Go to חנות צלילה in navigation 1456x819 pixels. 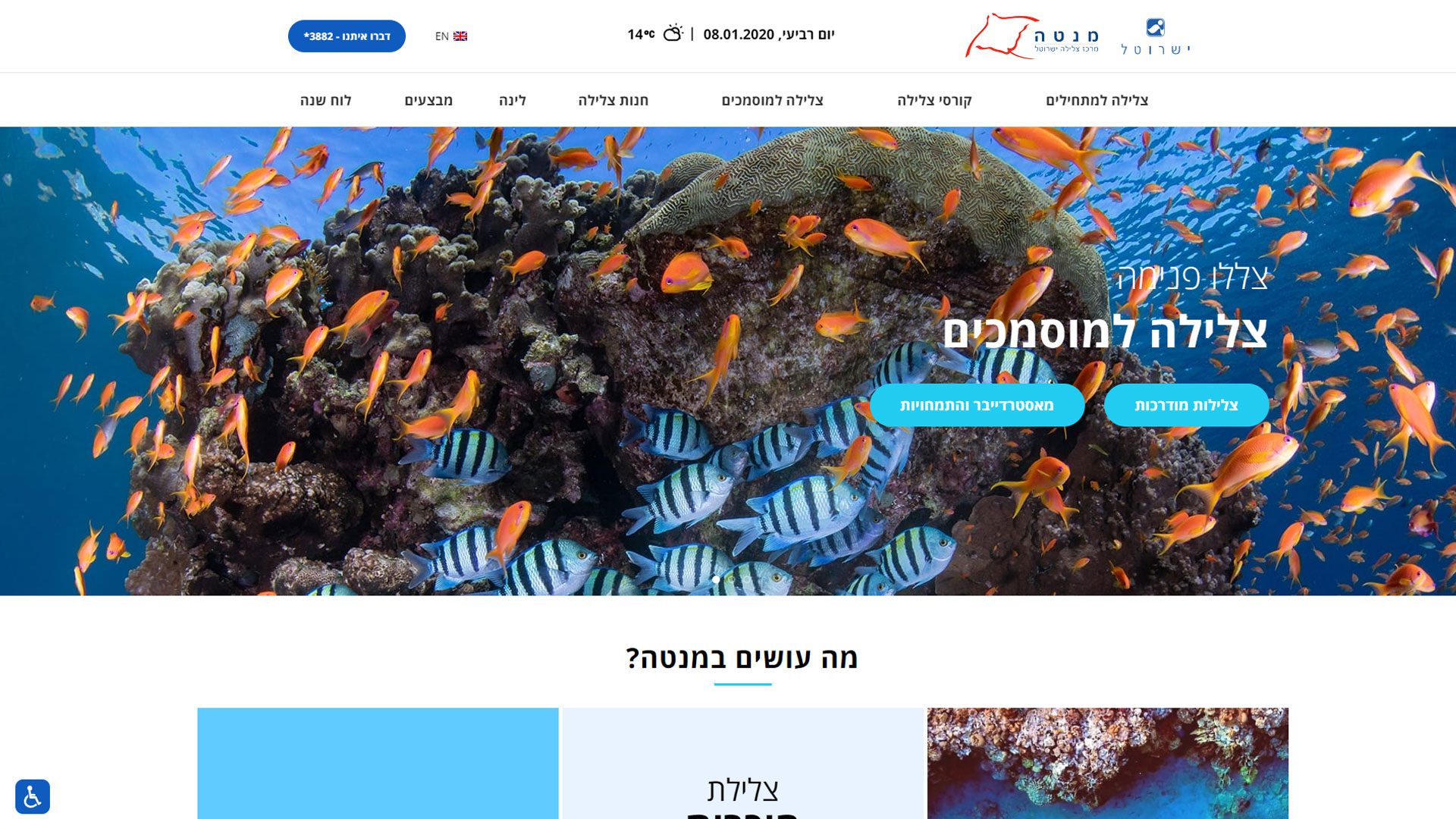(613, 100)
